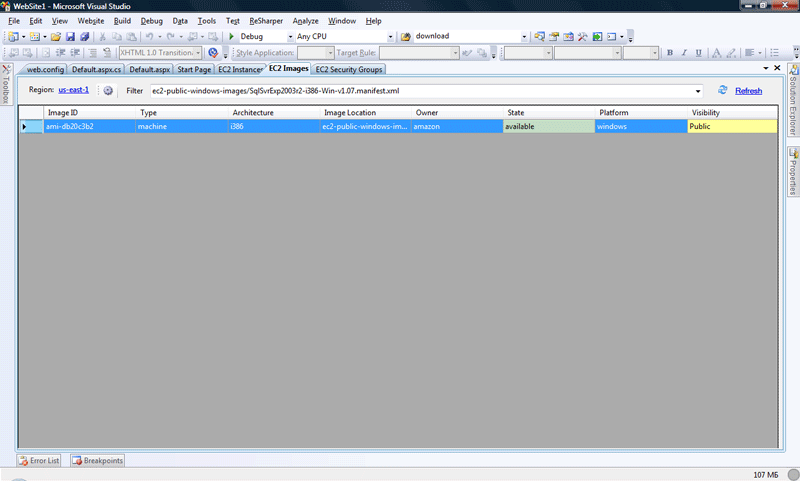The width and height of the screenshot is (800, 481).
Task: Open Solution Explorer from toolbar icon
Action: 539,37
